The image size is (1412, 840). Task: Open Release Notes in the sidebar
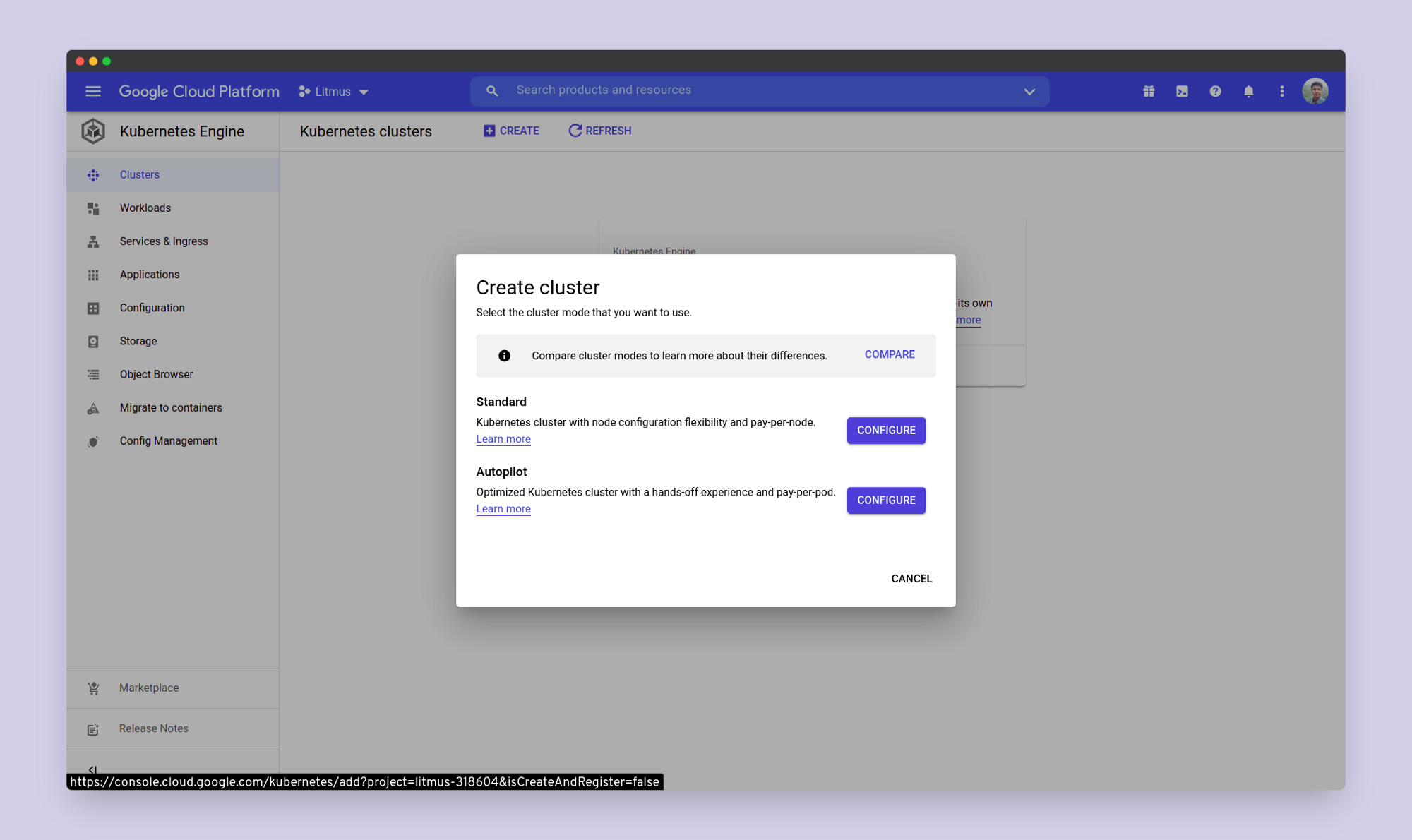click(x=173, y=728)
